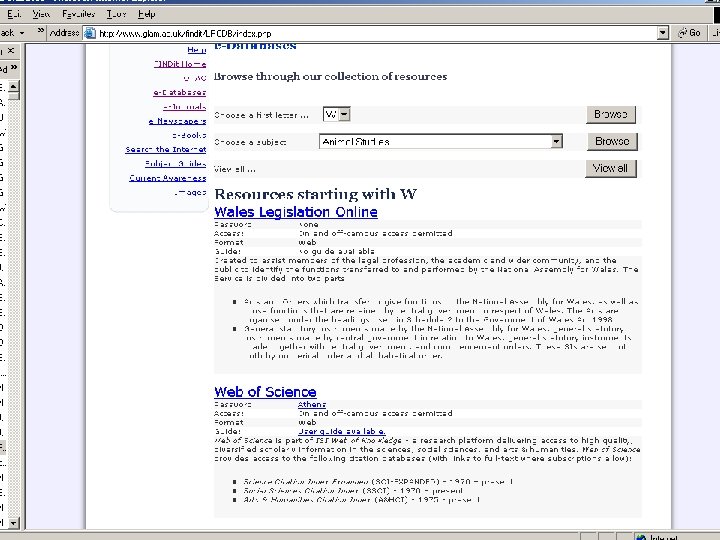720x540 pixels.
Task: Open the Subject Guides link
Action: pos(175,164)
